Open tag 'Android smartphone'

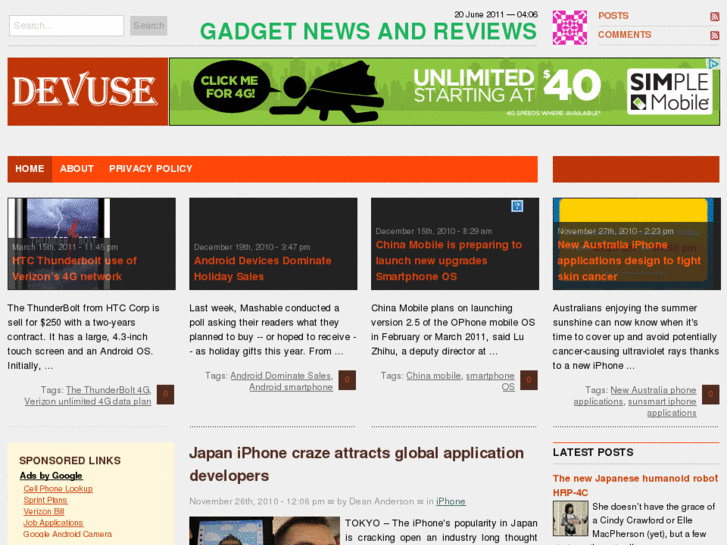pyautogui.click(x=291, y=387)
